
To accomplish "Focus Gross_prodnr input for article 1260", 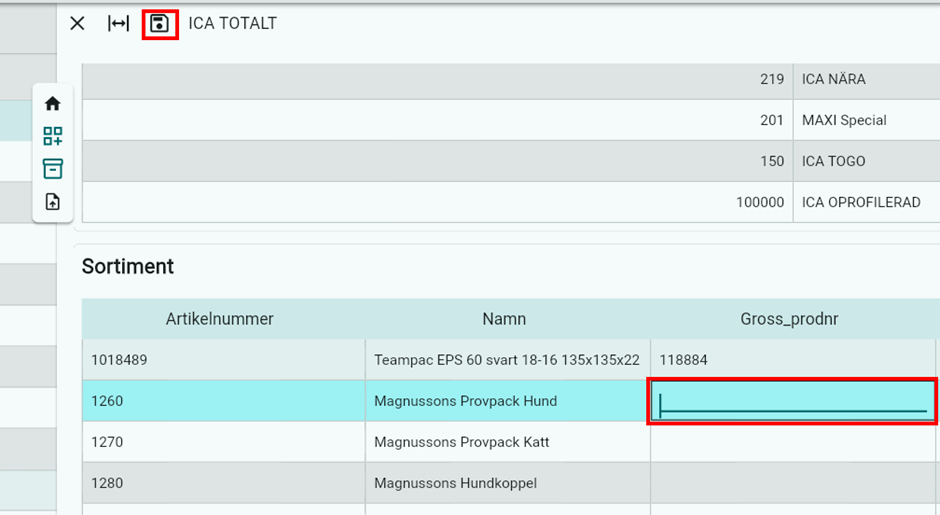I will [x=792, y=401].
